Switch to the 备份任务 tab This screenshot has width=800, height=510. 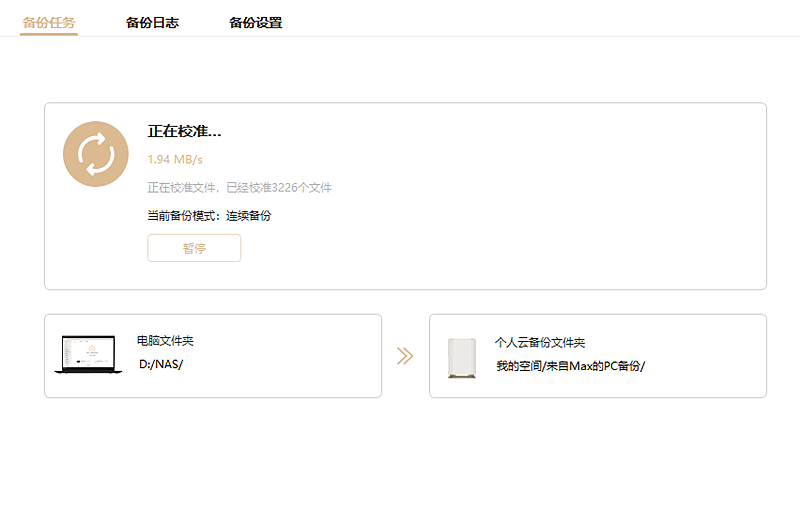pos(49,23)
